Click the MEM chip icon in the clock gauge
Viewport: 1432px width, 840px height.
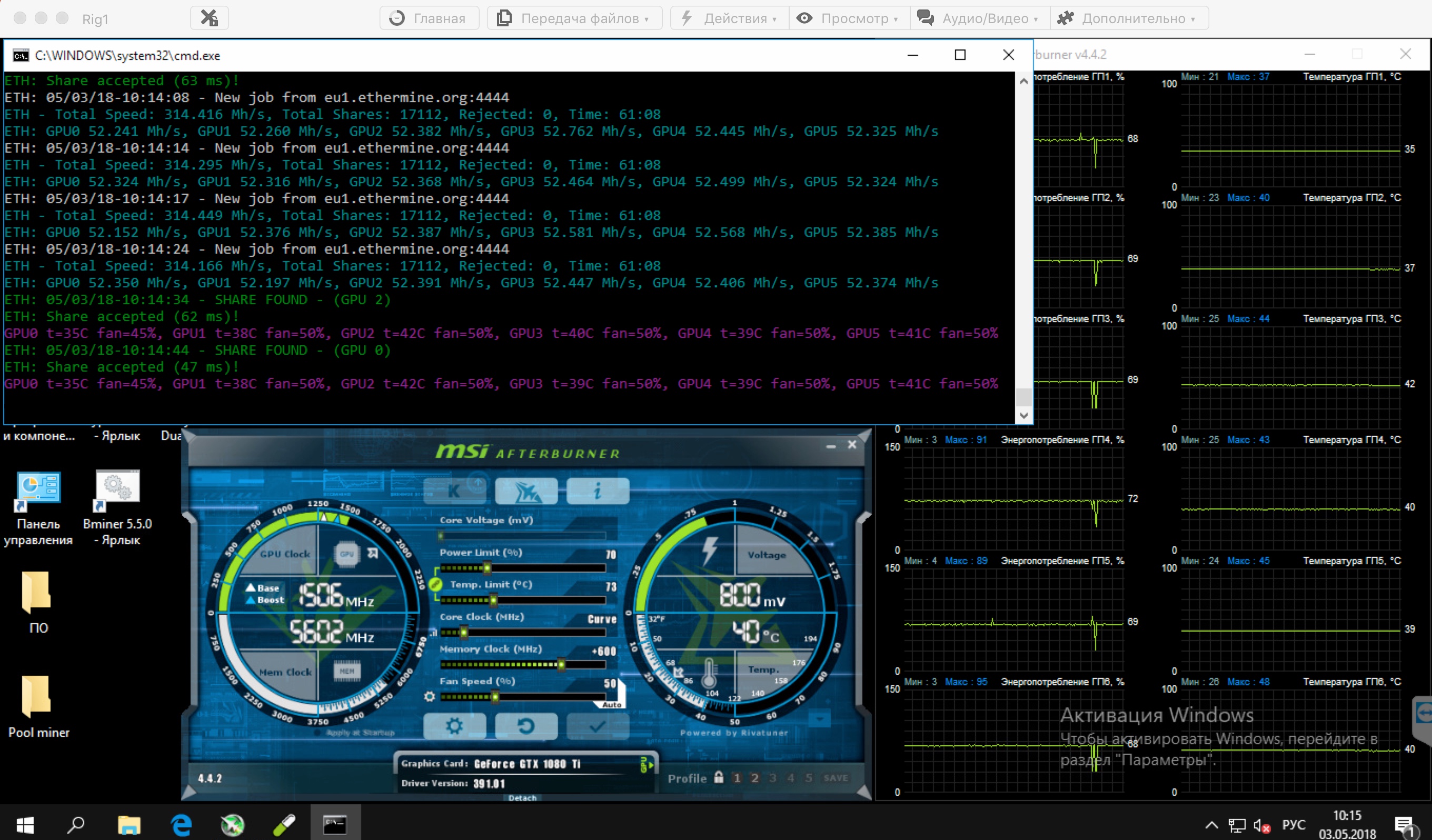346,671
